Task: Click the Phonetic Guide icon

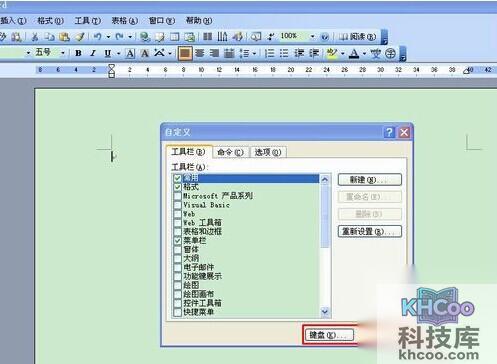Action: pyautogui.click(x=376, y=53)
